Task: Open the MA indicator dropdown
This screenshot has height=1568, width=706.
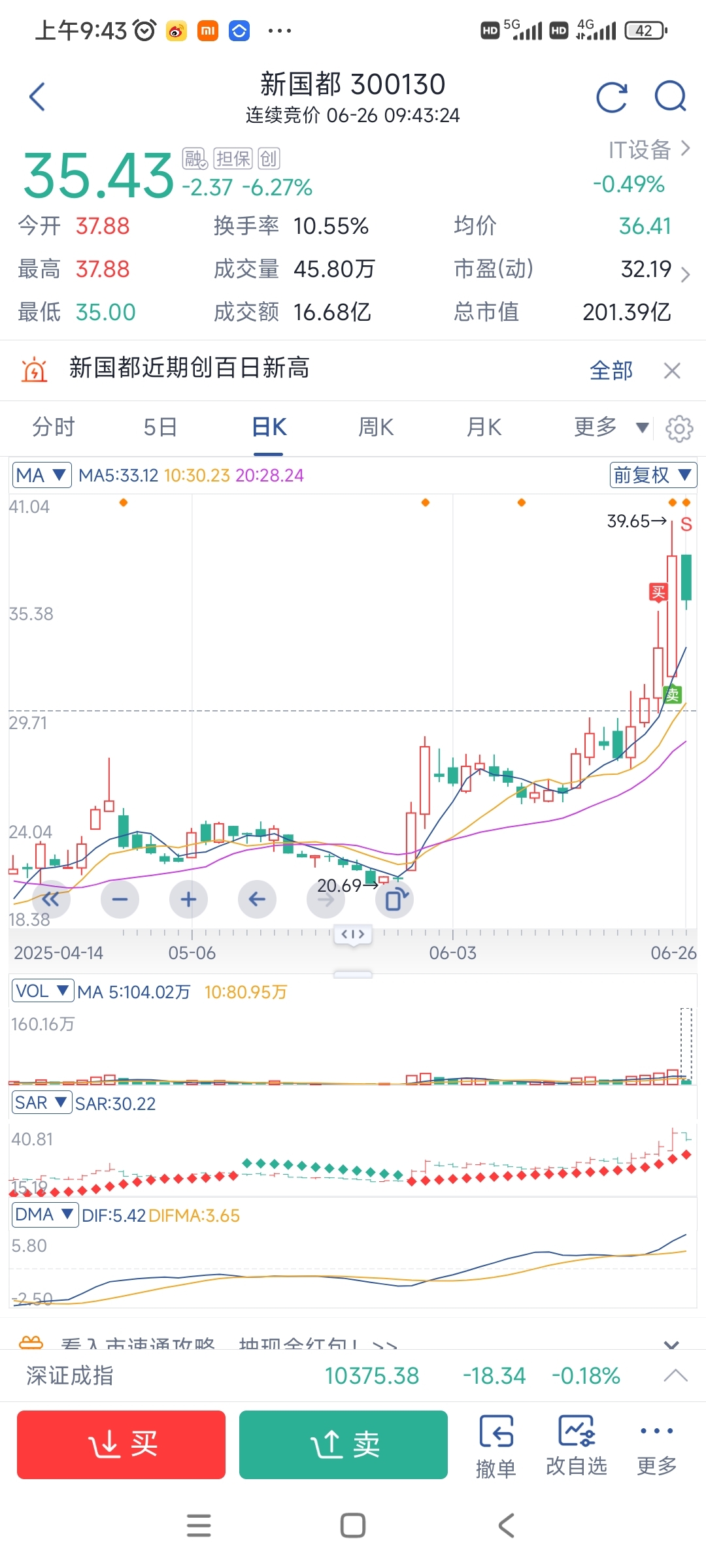Action: tap(42, 475)
